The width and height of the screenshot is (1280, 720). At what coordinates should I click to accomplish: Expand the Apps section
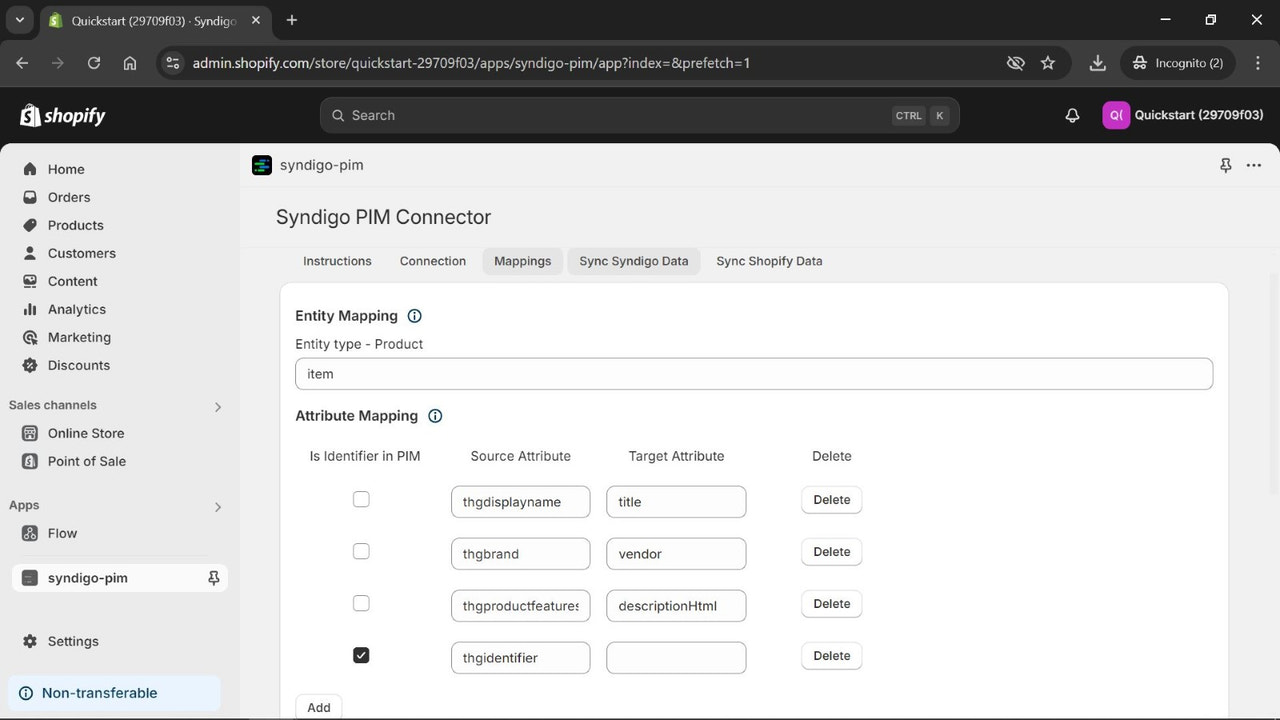pos(218,507)
